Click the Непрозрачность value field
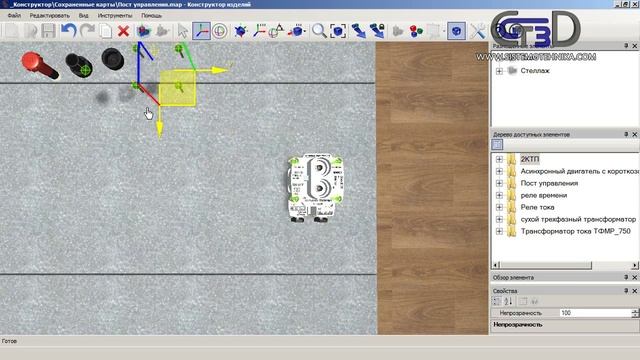640x360 pixels. [595, 313]
